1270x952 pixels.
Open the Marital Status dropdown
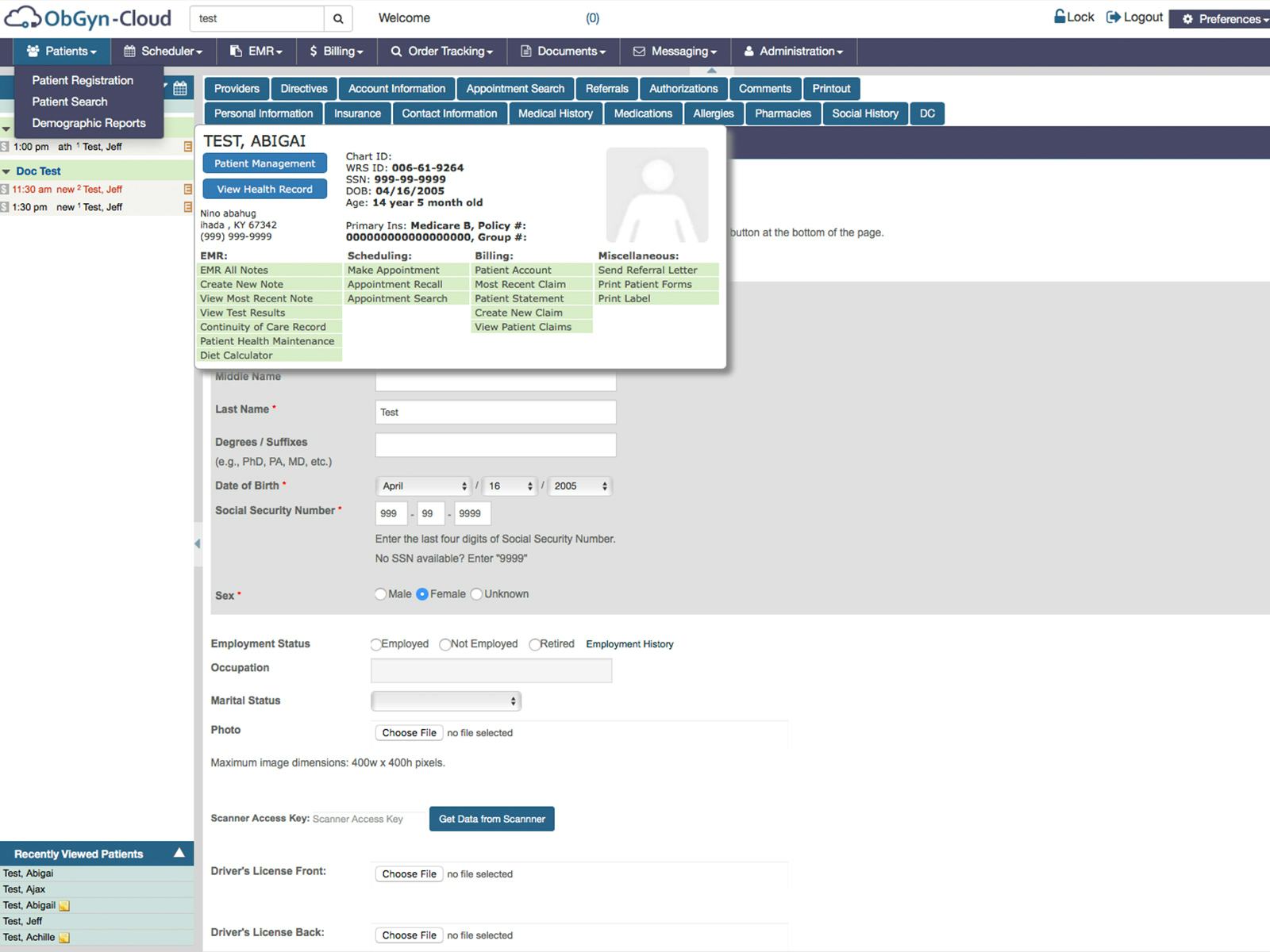[446, 701]
